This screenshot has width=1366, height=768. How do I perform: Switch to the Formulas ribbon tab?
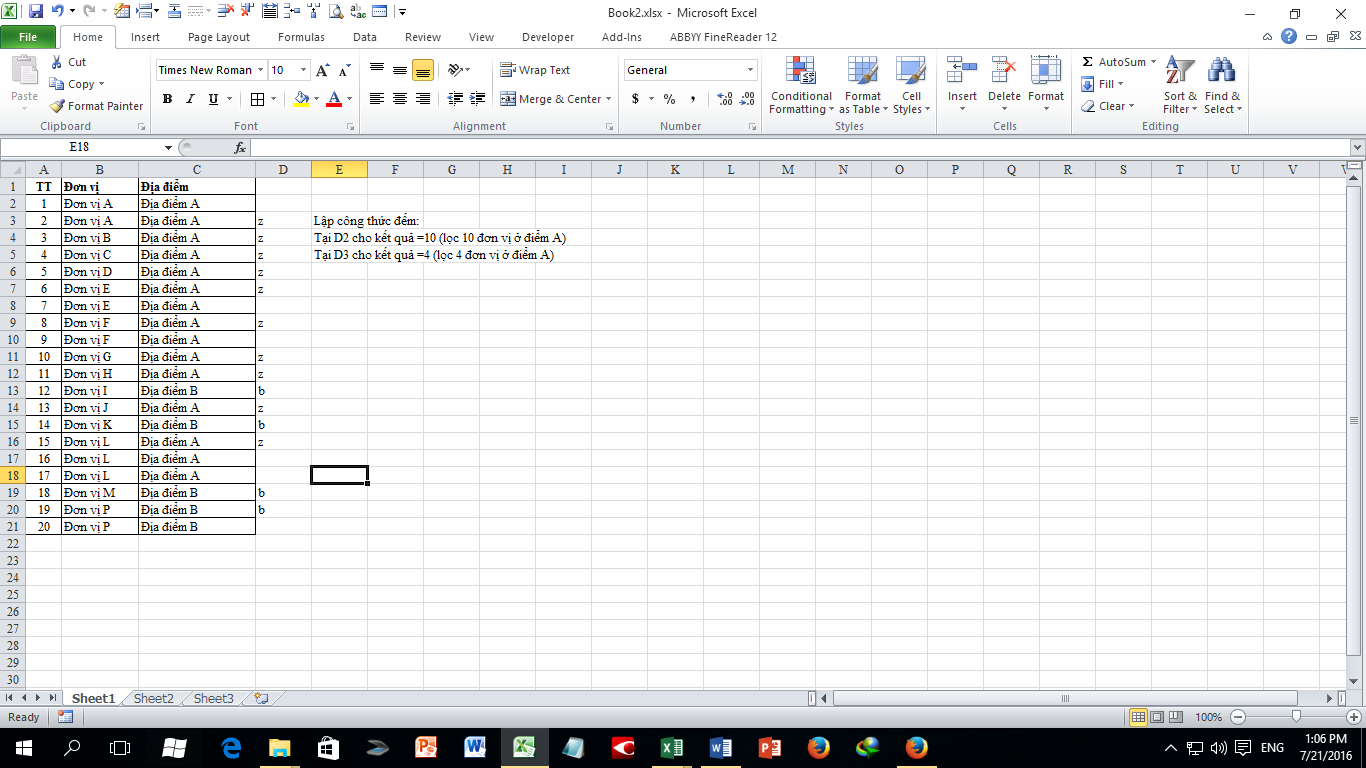click(x=301, y=37)
